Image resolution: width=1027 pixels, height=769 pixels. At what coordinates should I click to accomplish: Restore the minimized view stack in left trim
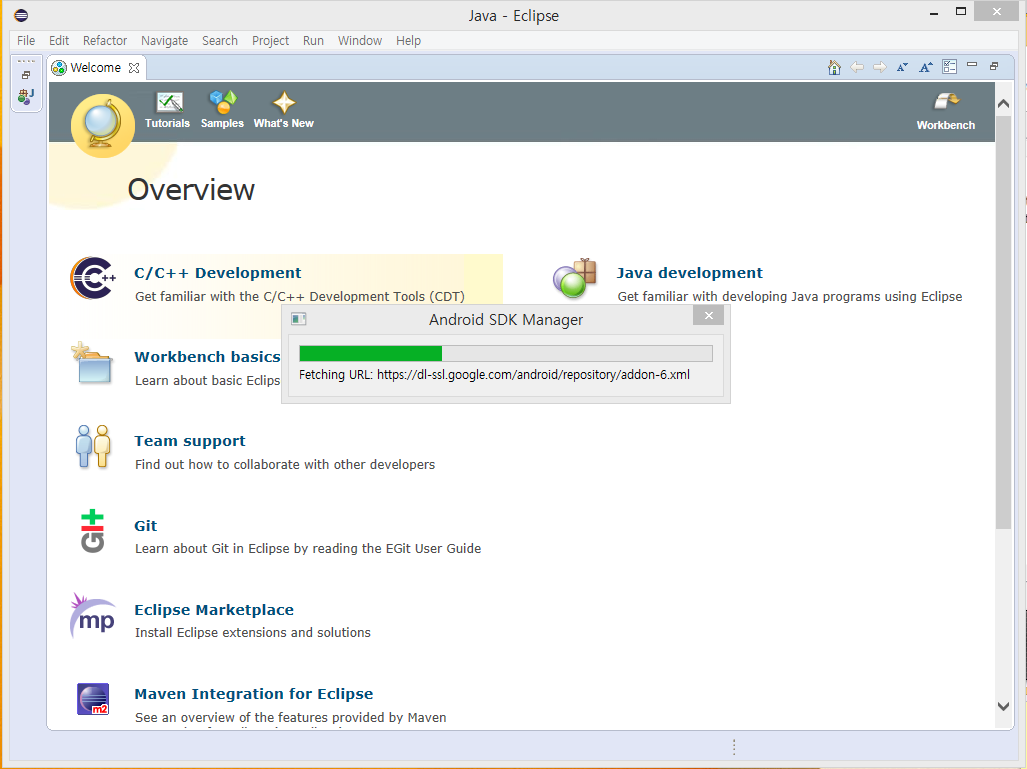[x=26, y=75]
